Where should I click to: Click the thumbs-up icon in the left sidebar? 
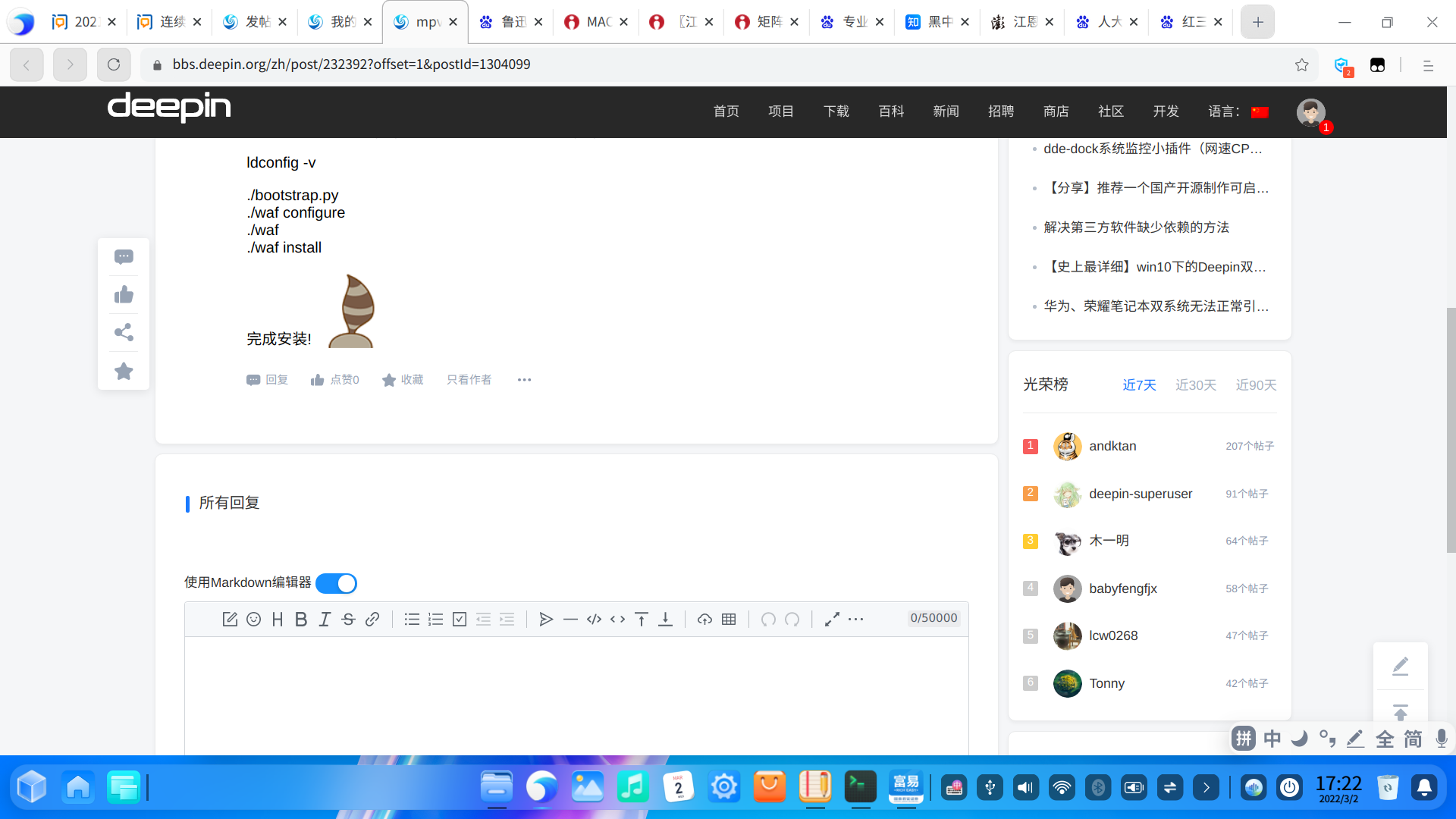point(124,295)
